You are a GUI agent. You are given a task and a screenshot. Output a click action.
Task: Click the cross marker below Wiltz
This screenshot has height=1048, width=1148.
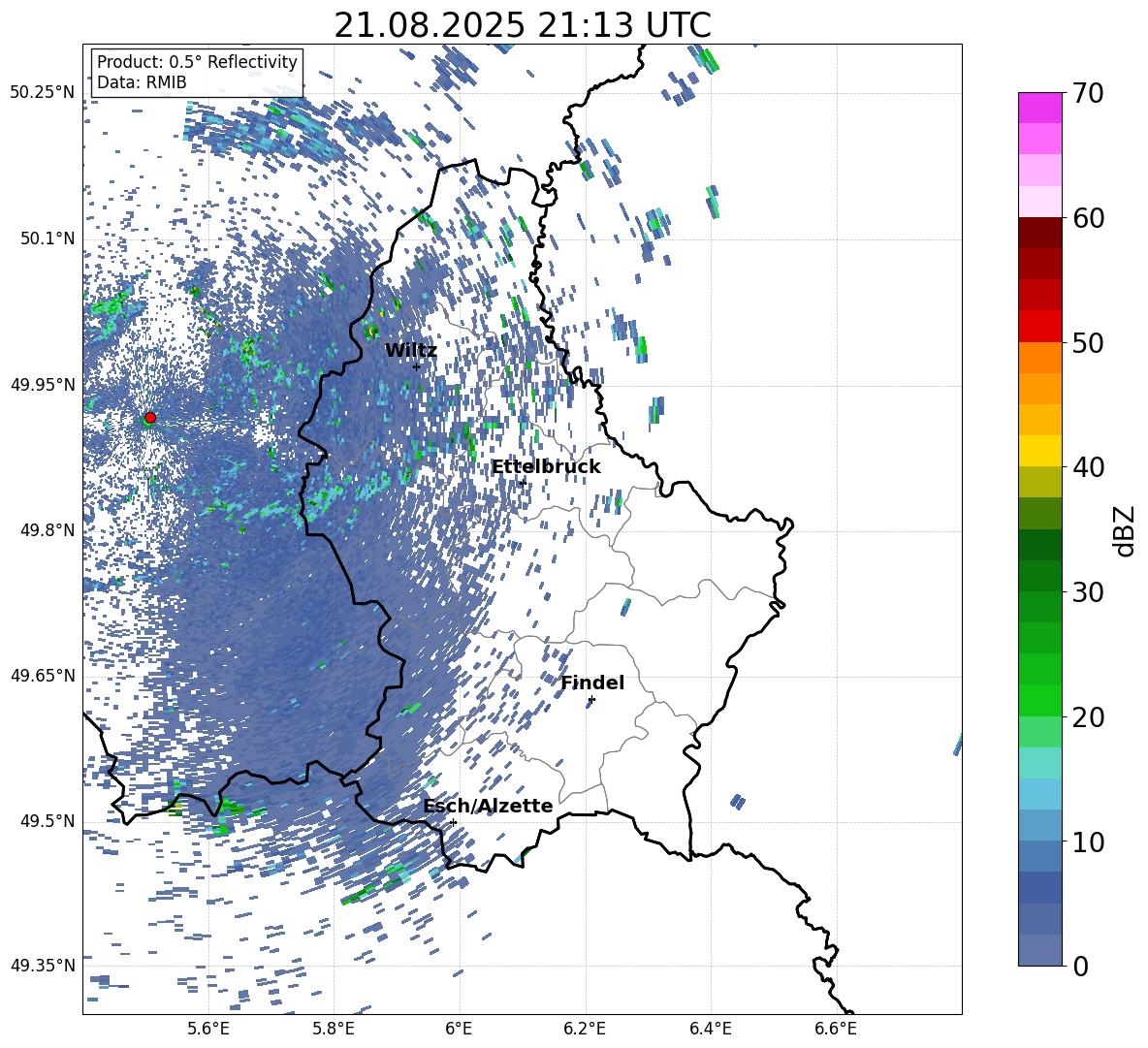[x=417, y=366]
